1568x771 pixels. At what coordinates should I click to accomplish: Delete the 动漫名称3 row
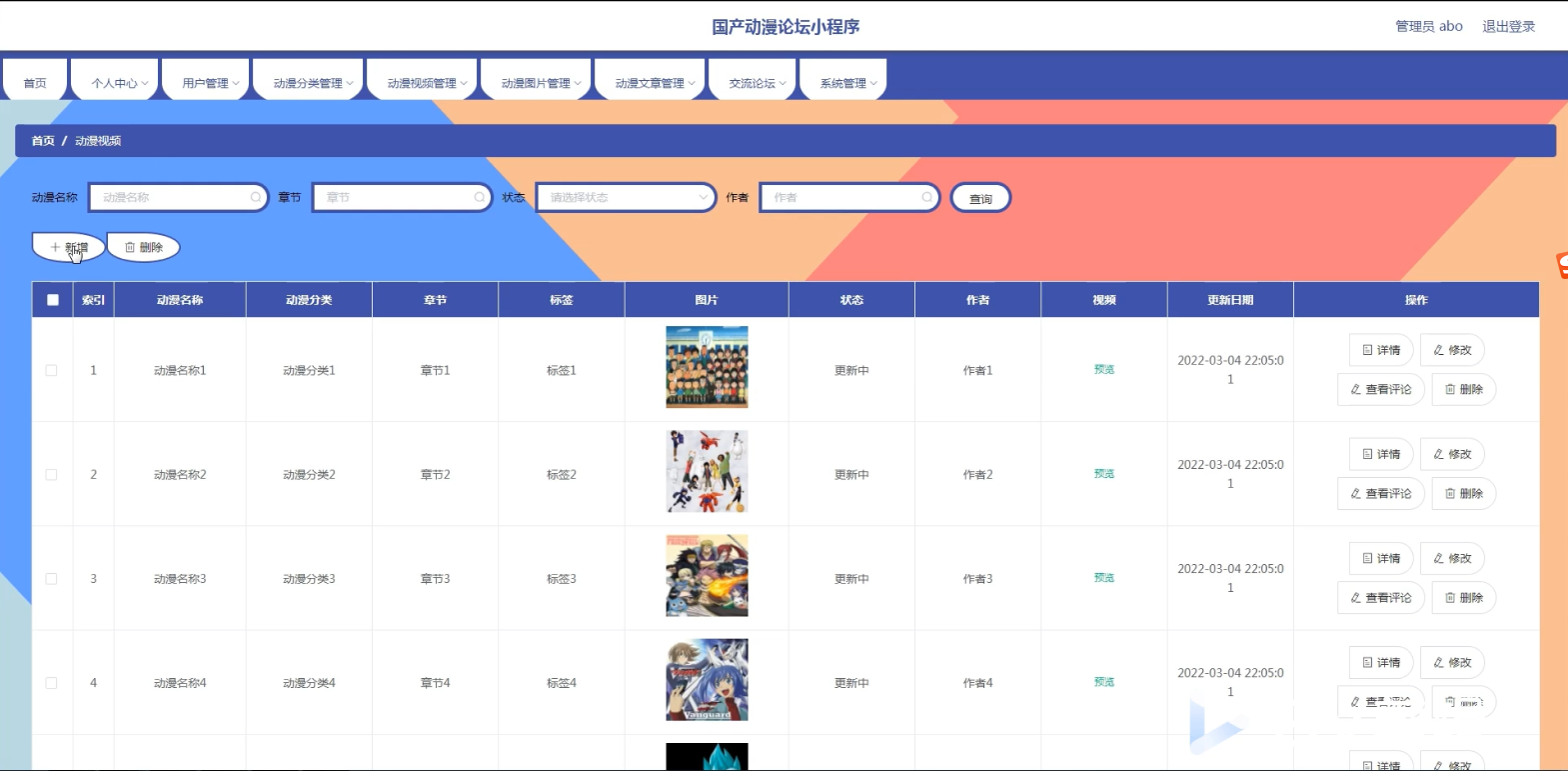coord(1464,597)
